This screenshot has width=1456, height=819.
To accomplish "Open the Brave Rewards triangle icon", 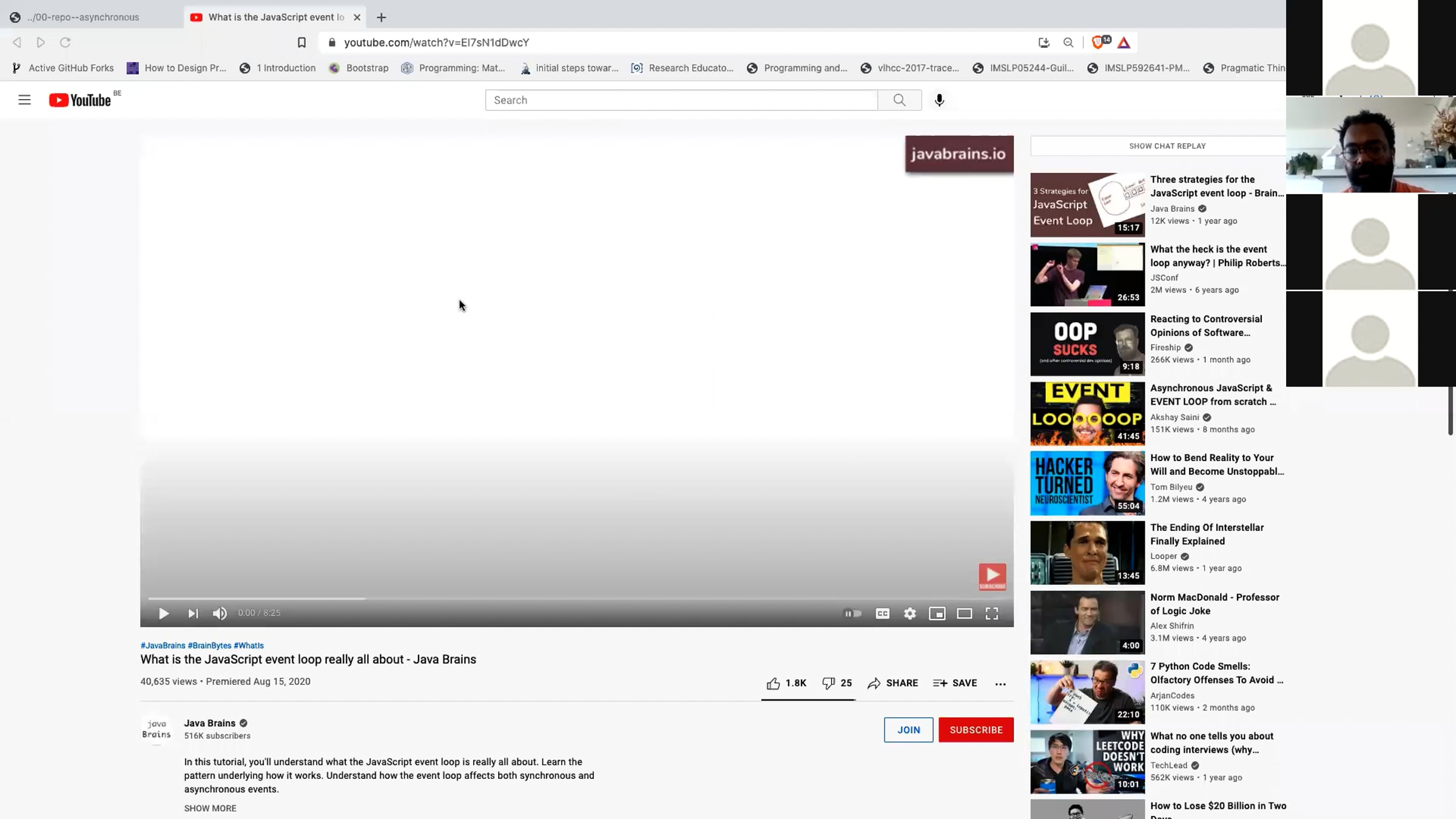I will [1124, 42].
